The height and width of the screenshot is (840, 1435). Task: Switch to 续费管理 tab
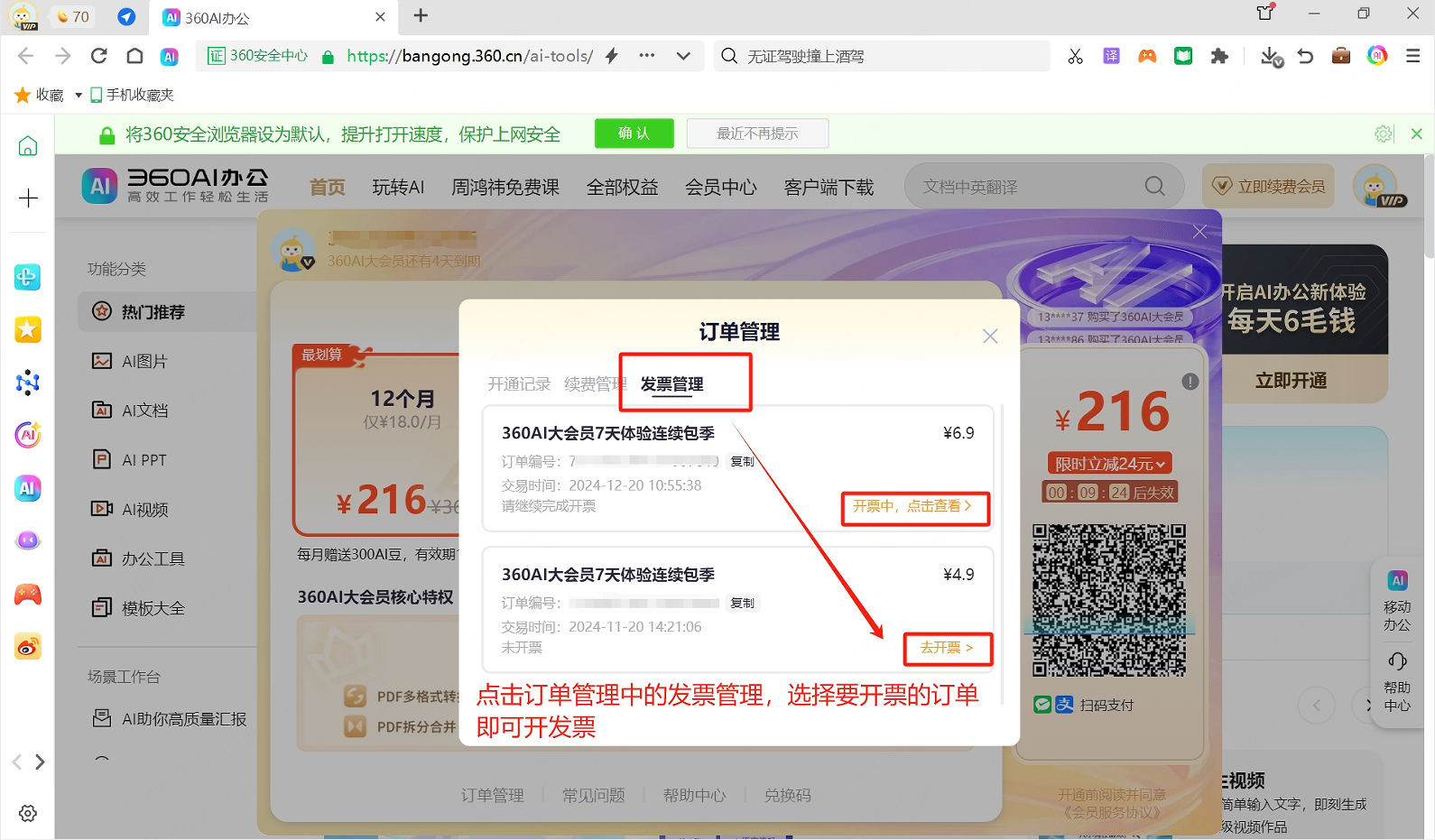[x=595, y=383]
